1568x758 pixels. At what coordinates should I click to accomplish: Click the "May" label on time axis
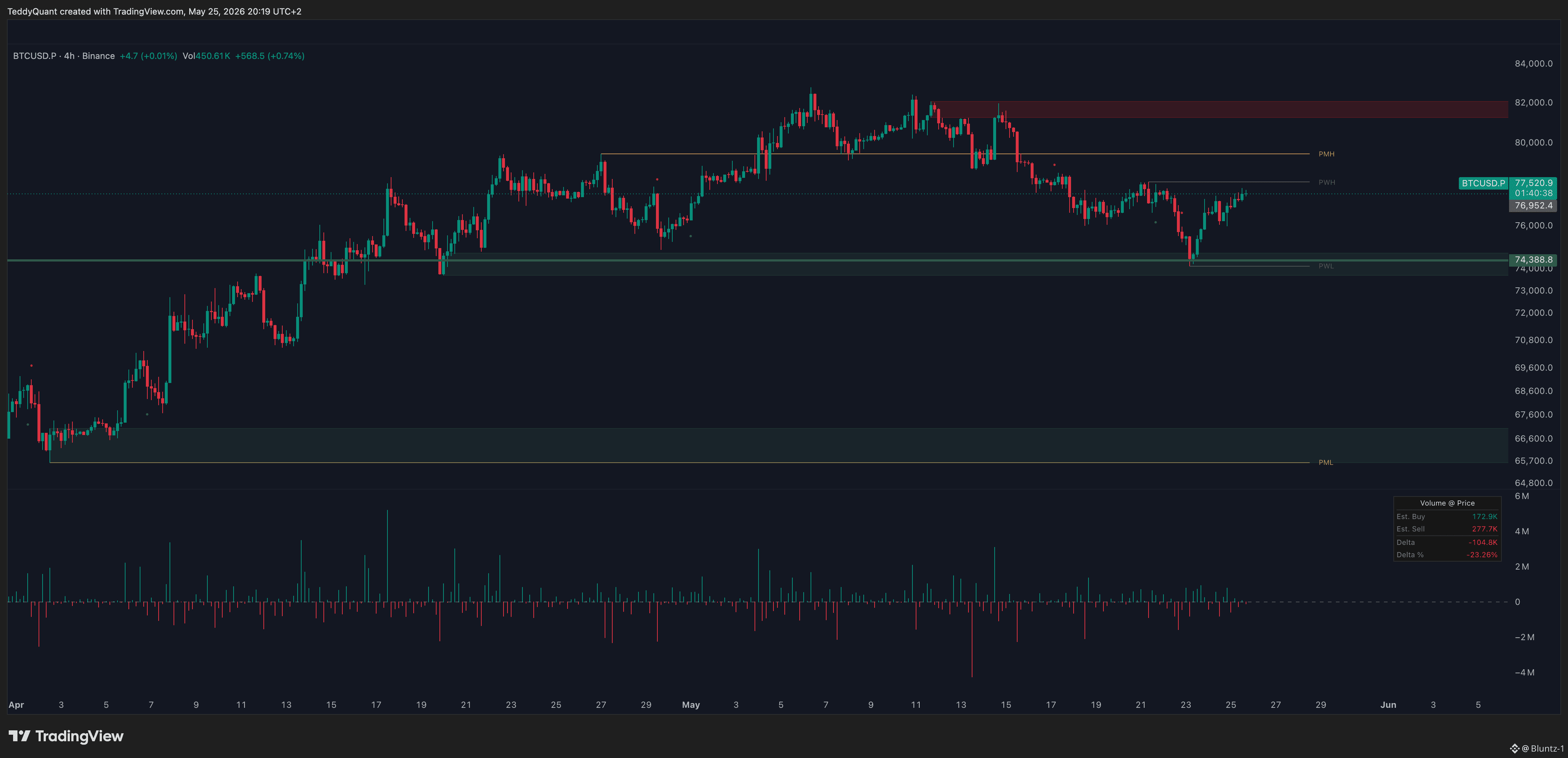tap(691, 705)
